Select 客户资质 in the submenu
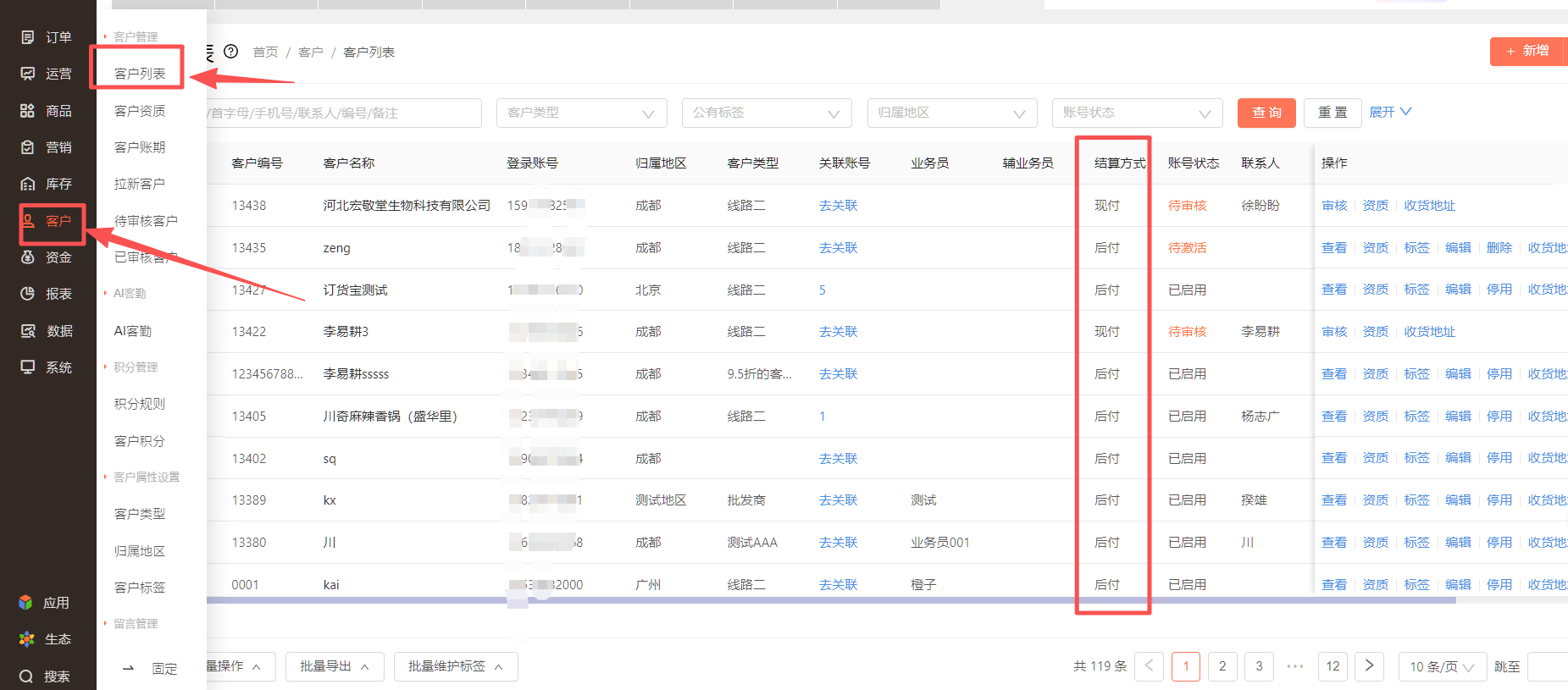 [140, 111]
